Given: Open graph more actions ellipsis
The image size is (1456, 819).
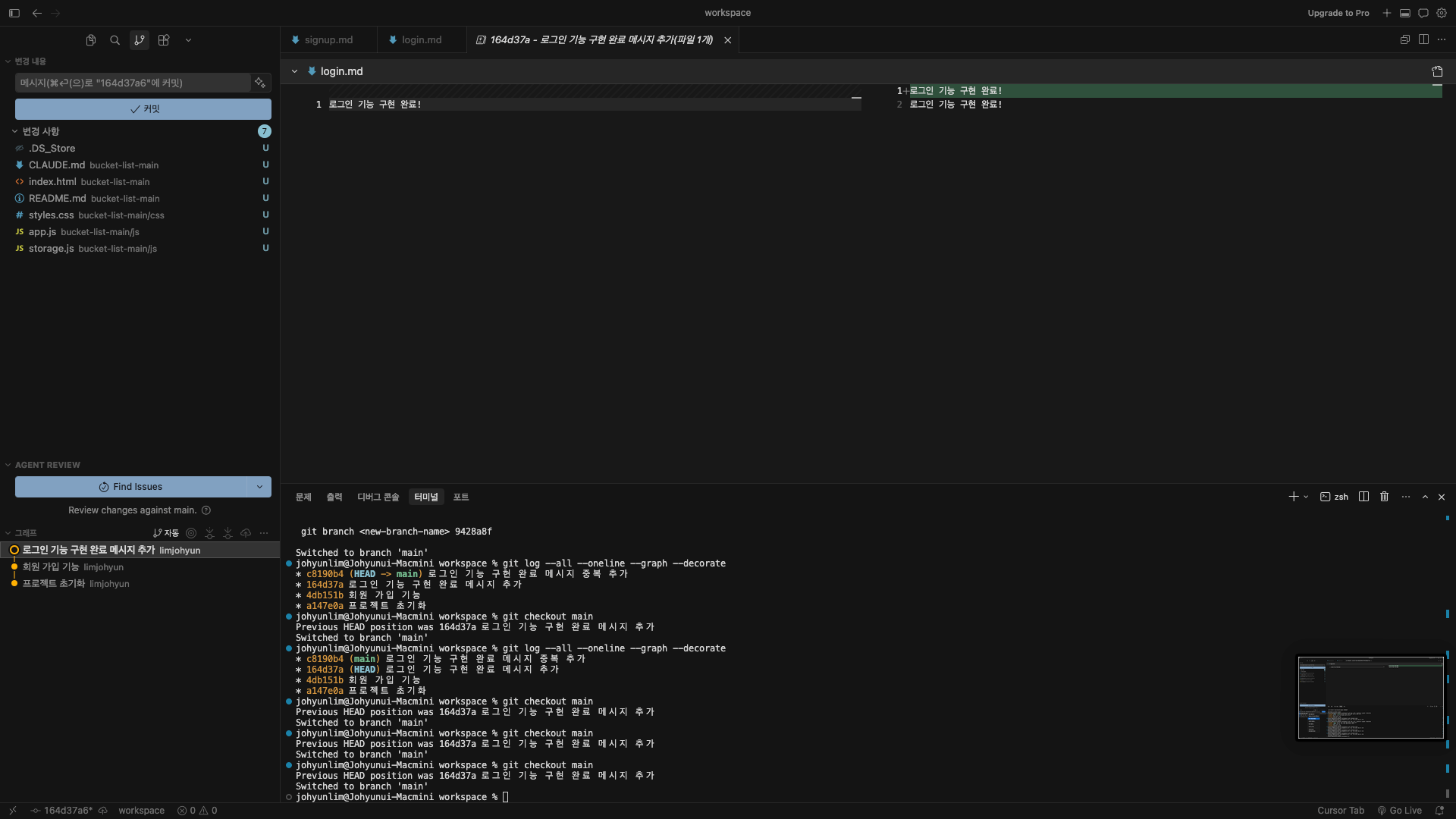Looking at the screenshot, I should [x=264, y=533].
